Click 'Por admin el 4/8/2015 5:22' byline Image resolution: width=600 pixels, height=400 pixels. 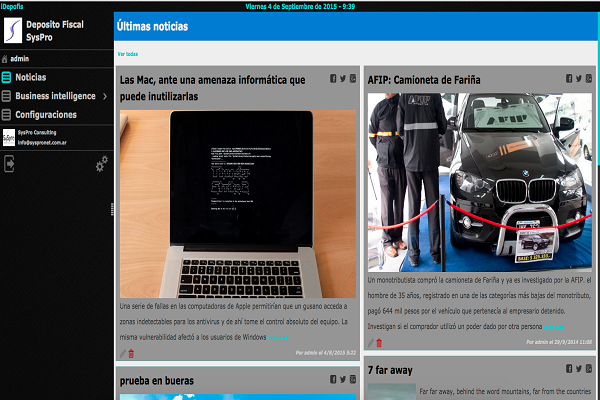(326, 353)
